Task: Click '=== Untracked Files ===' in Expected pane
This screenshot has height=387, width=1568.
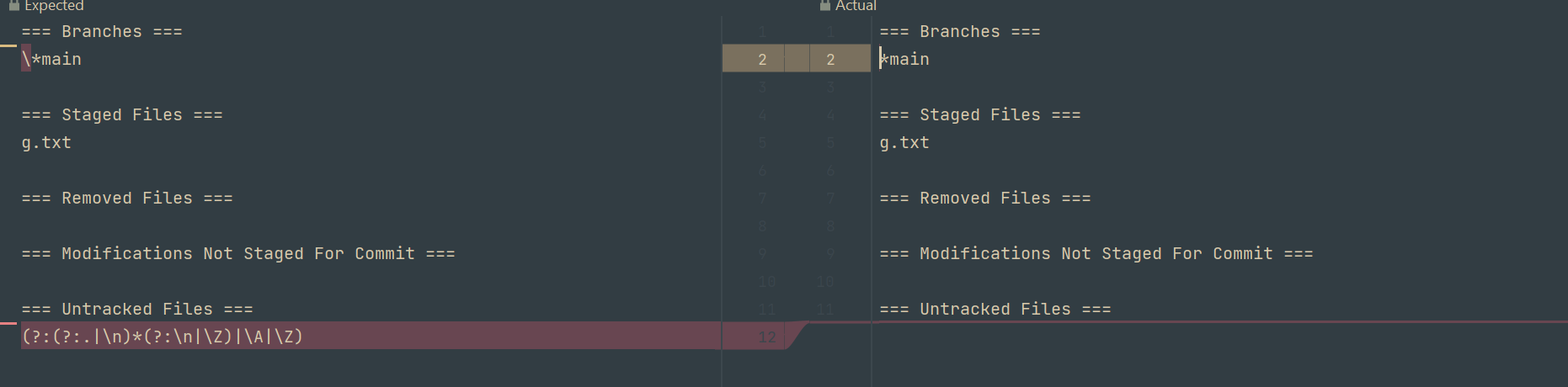Action: (x=137, y=309)
